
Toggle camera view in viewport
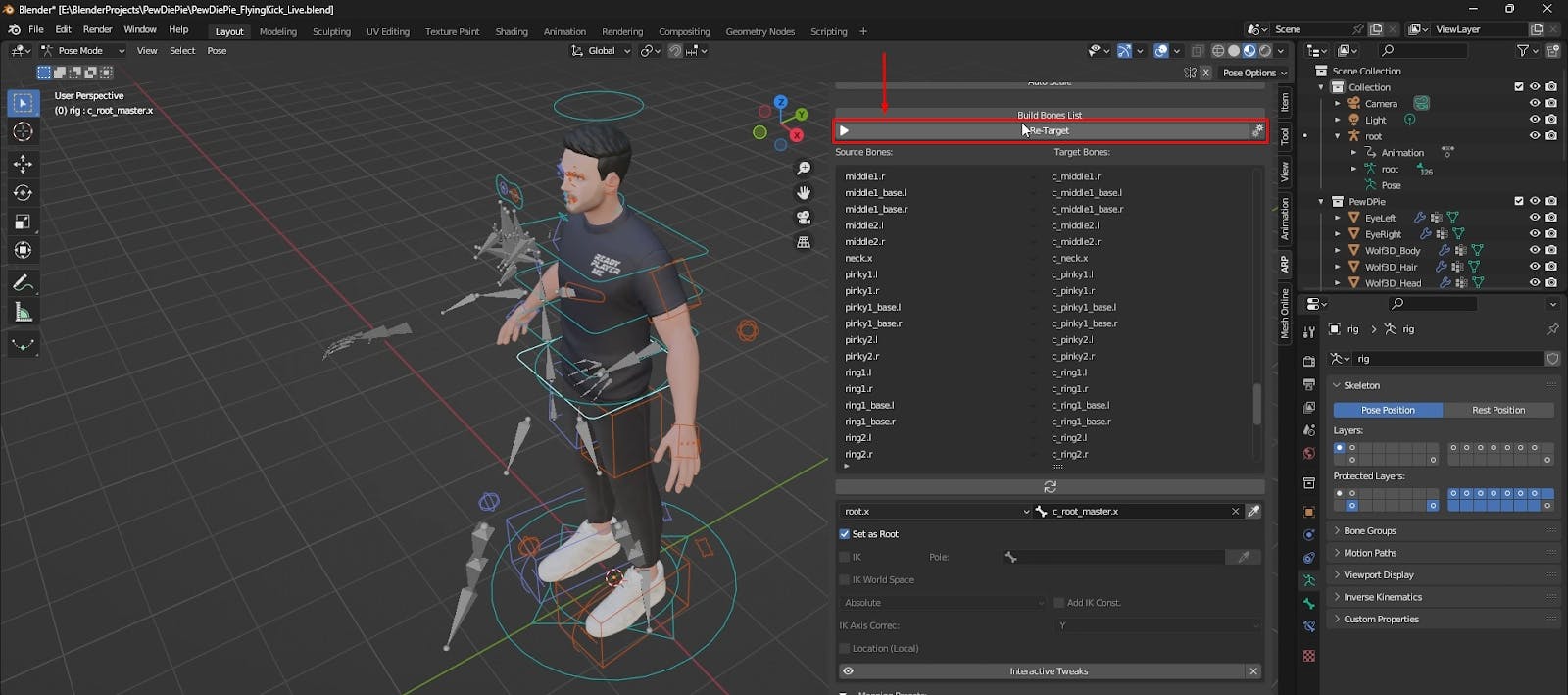804,218
